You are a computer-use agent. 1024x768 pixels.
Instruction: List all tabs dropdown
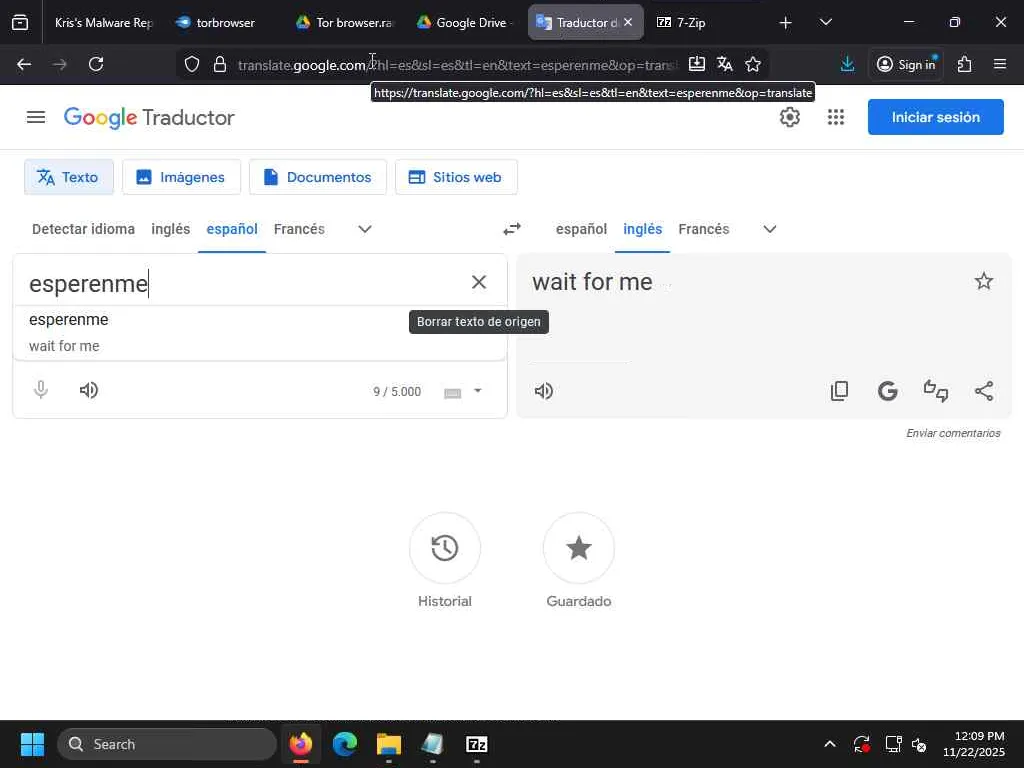point(825,22)
